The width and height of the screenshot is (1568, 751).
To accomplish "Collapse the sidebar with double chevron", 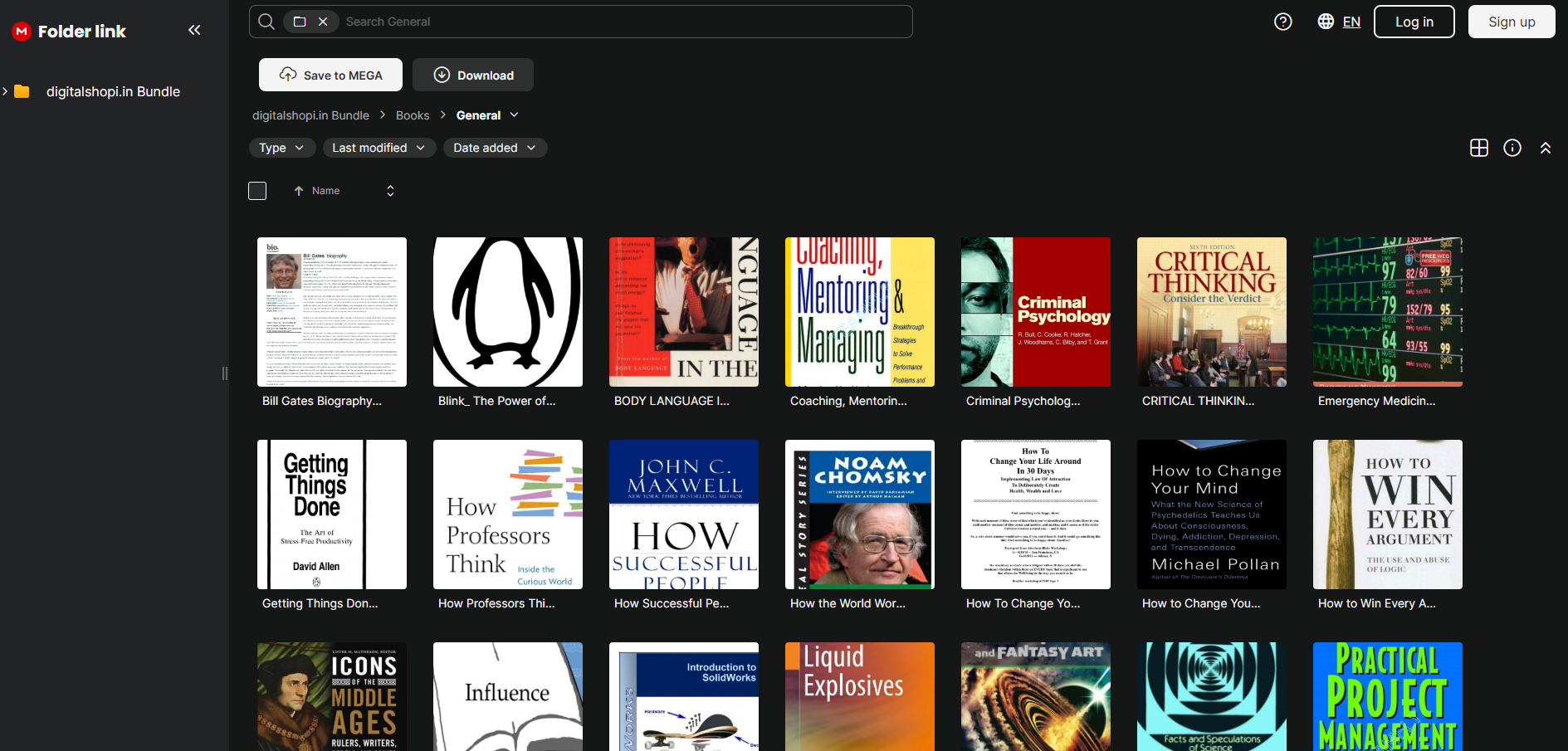I will (x=194, y=31).
